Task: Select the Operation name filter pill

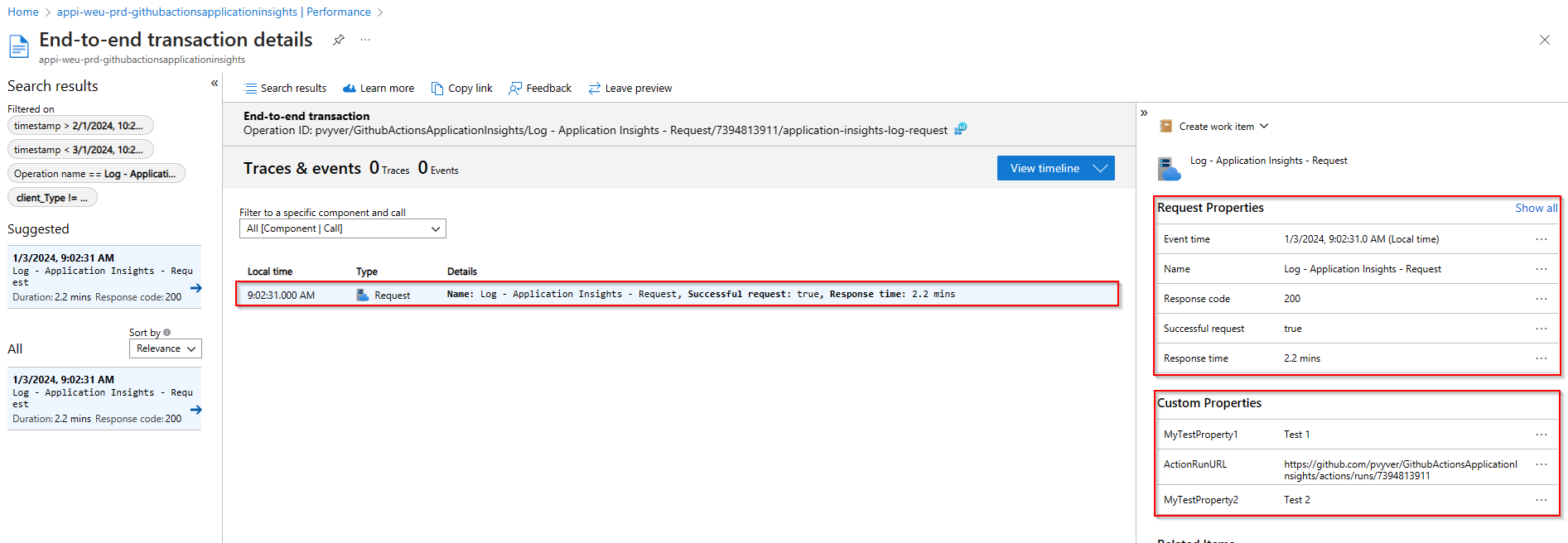Action: coord(96,174)
